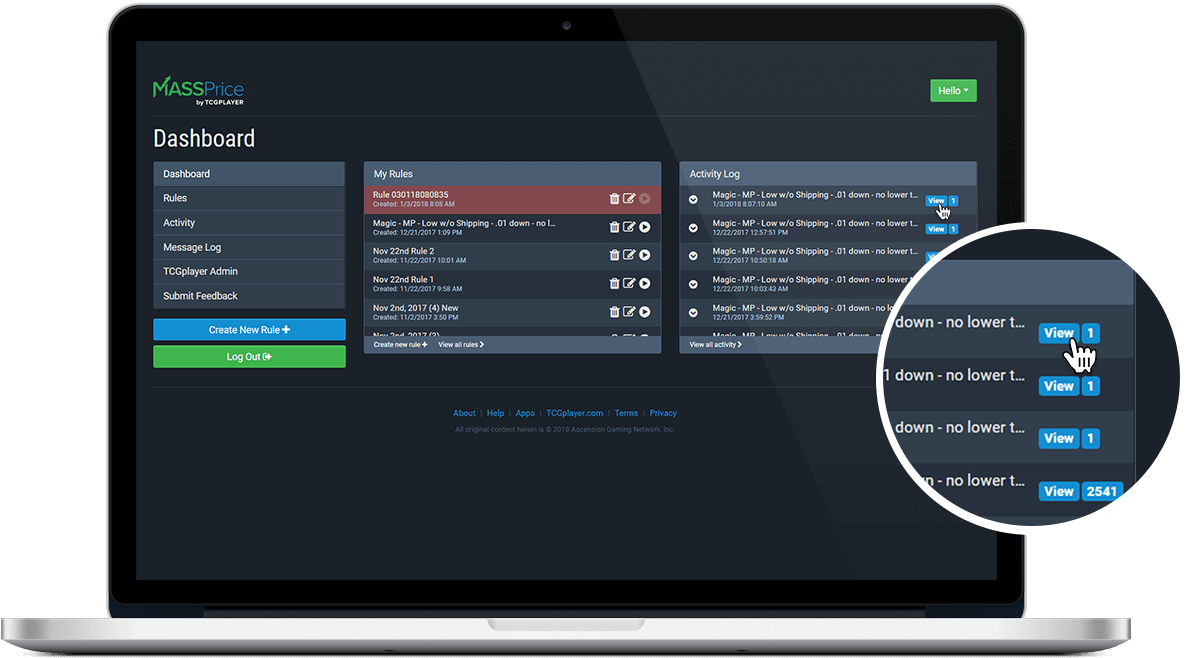Select Dashboard in the sidebar menu

(249, 174)
